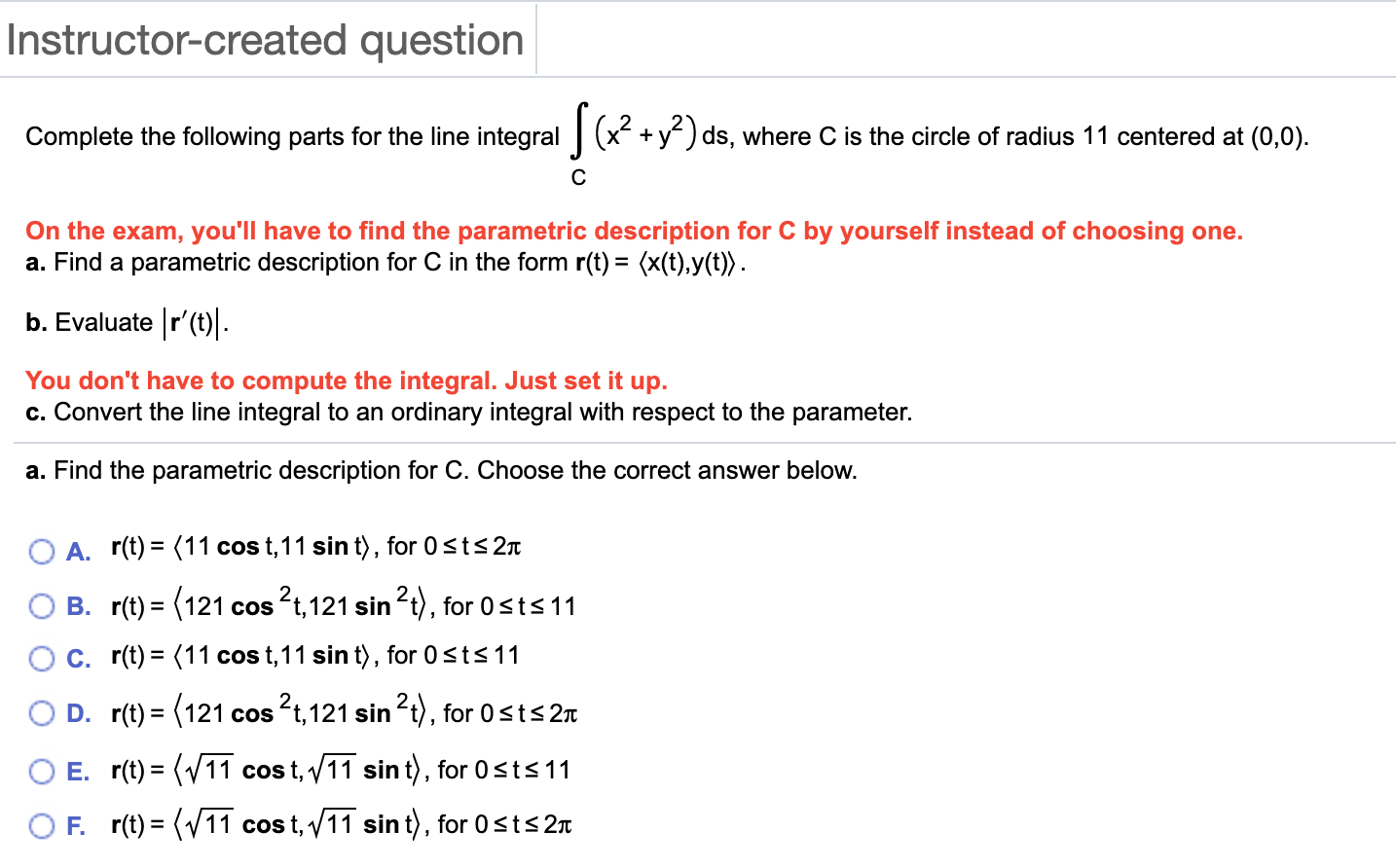Choose option with √11 coefficients and 0≤t≤2π
Viewport: 1396px width, 868px height.
pos(321,824)
